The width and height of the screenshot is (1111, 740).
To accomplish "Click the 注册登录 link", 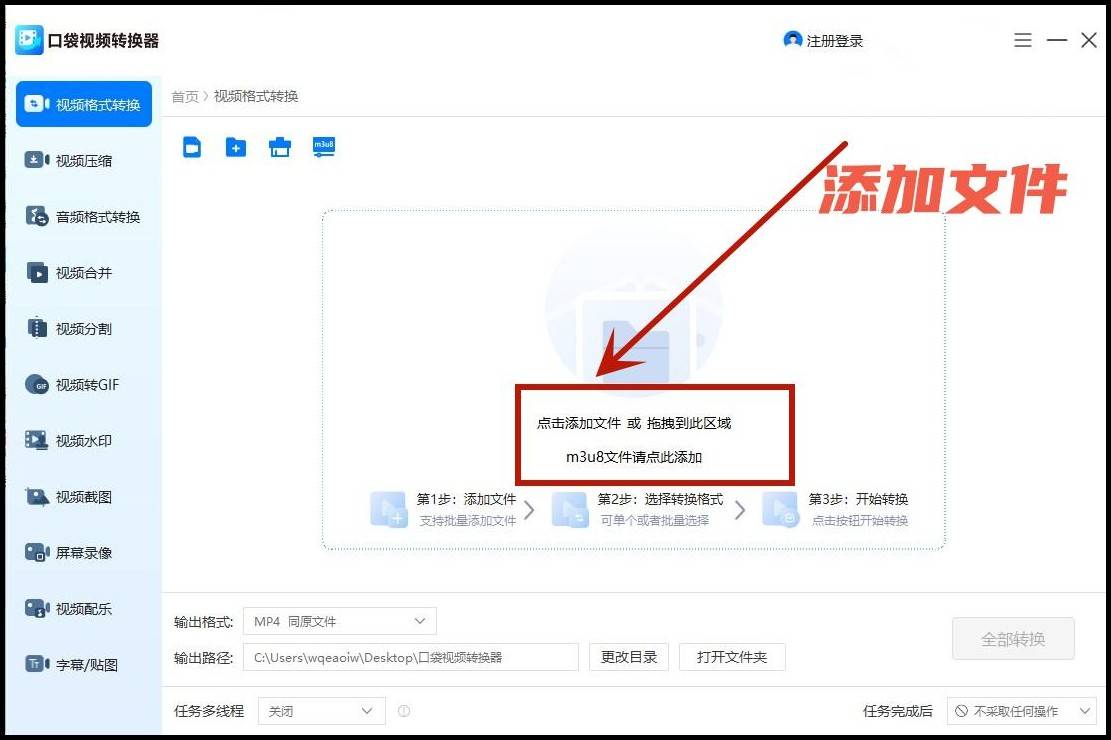I will (835, 41).
